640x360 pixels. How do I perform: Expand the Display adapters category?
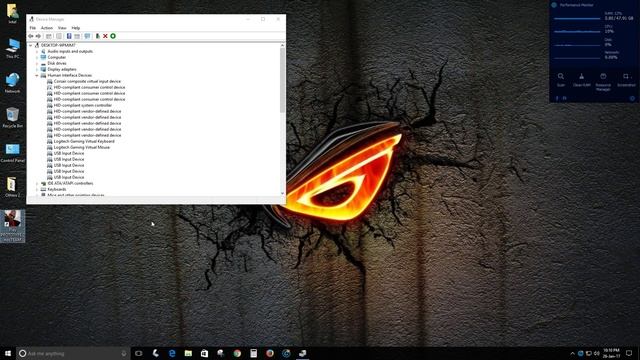(x=37, y=69)
